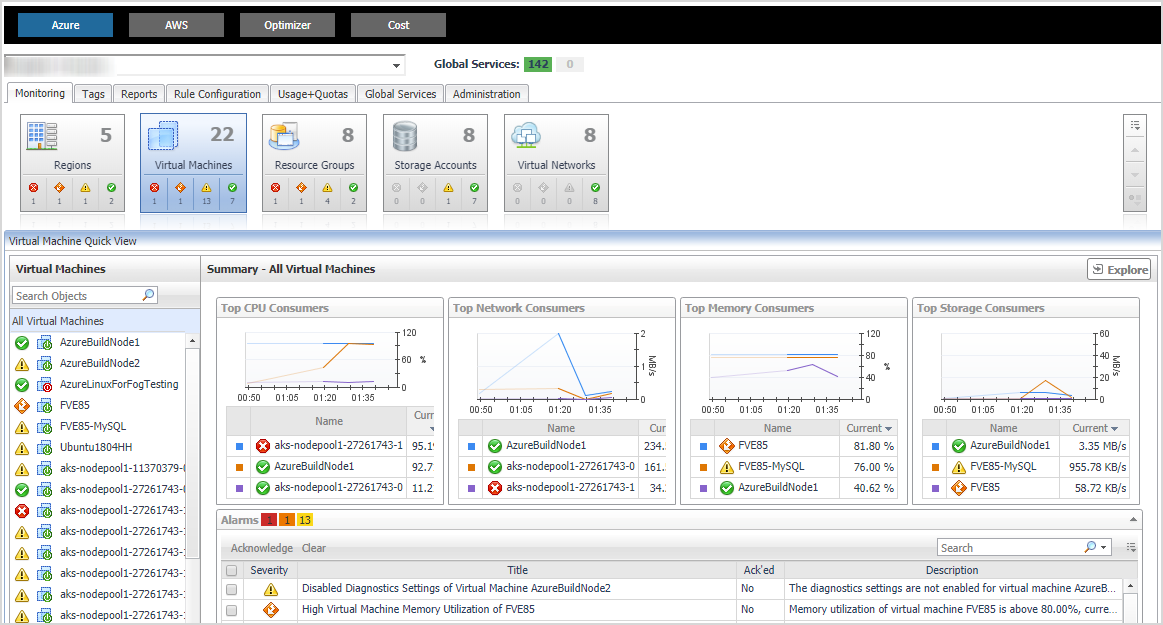Collapse the Alarms panel
The height and width of the screenshot is (625, 1163).
tap(1133, 520)
